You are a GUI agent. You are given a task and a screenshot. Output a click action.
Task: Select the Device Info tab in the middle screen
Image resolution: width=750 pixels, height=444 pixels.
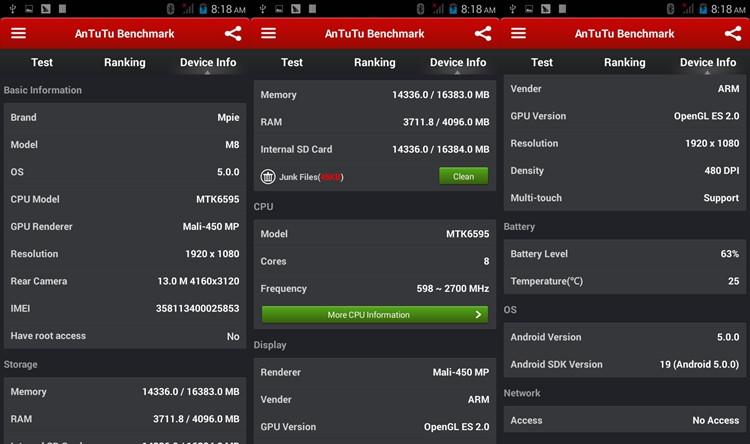458,62
